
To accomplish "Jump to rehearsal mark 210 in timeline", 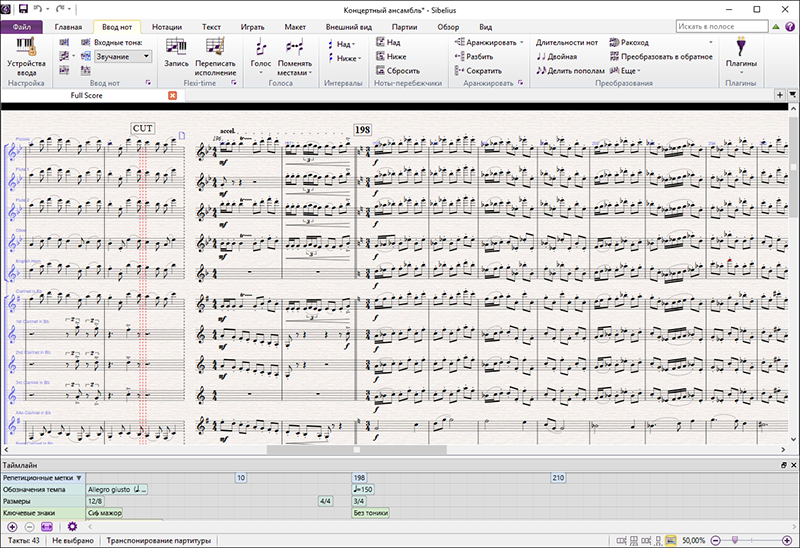I will (558, 478).
